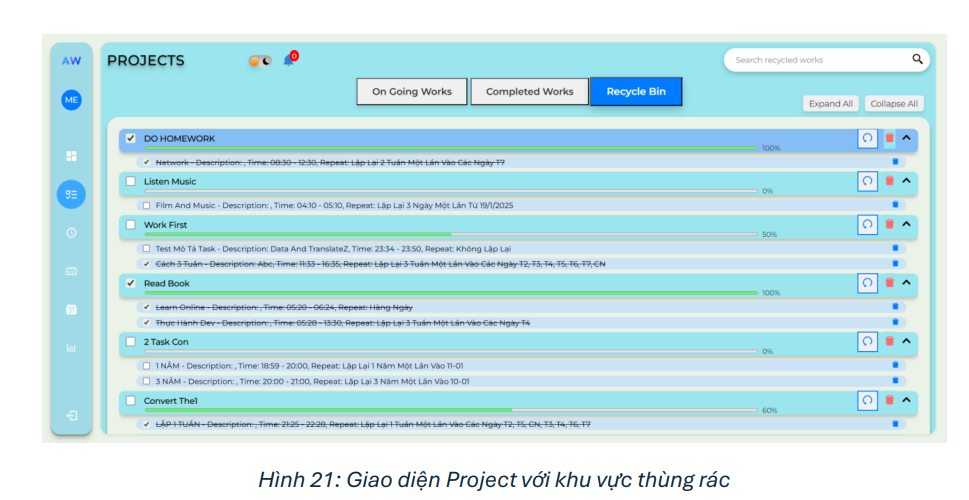This screenshot has height=500, width=969.
Task: Click the Collapse All button
Action: [x=894, y=104]
